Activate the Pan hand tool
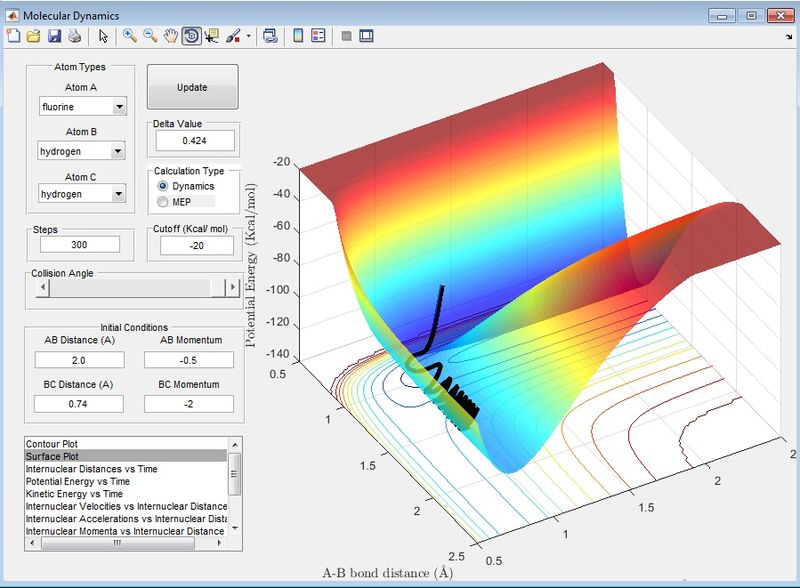Viewport: 800px width, 588px height. click(170, 36)
